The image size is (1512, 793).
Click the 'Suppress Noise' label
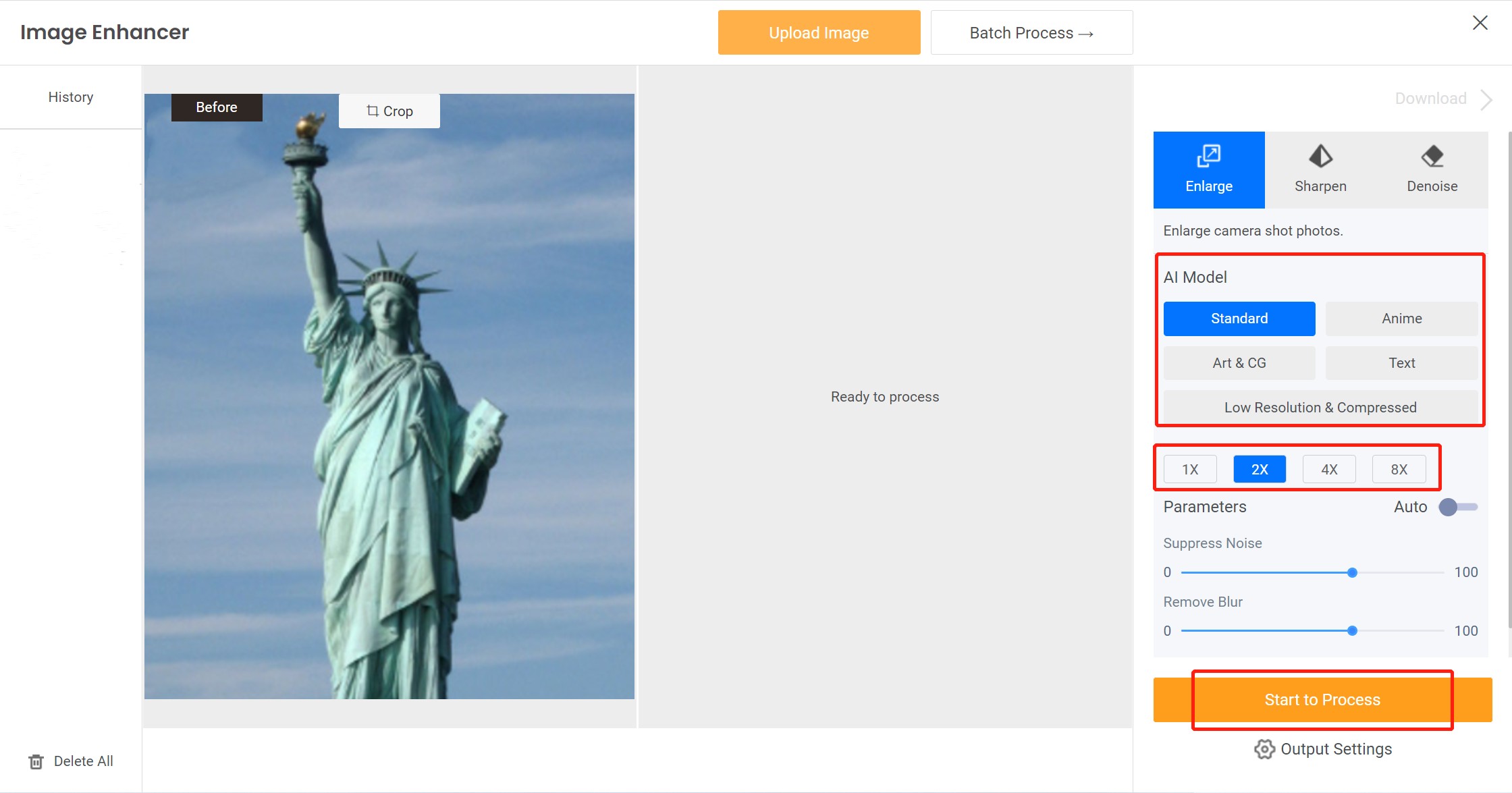[x=1212, y=543]
